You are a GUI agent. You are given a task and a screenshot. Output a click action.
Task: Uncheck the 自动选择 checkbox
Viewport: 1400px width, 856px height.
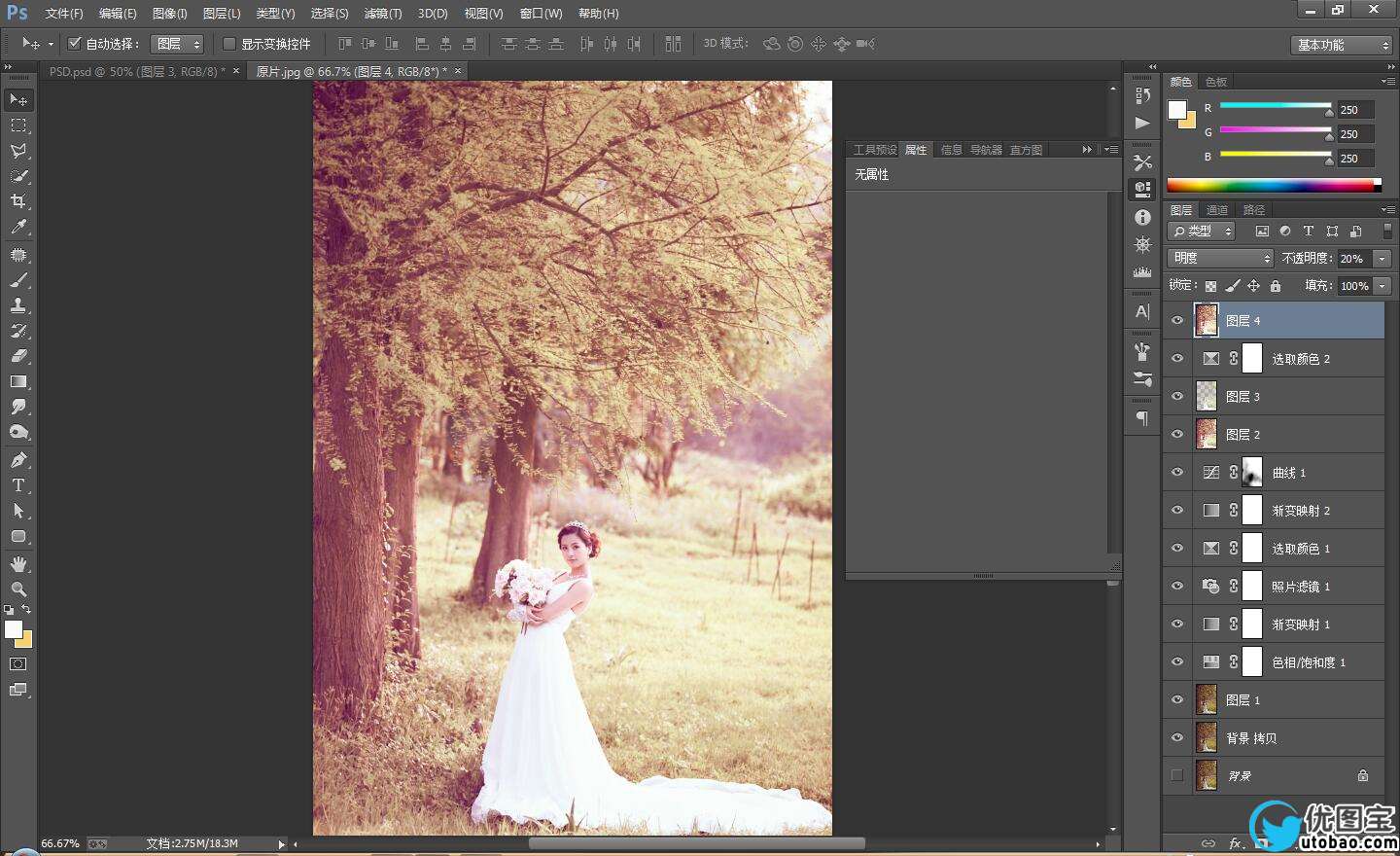[74, 44]
